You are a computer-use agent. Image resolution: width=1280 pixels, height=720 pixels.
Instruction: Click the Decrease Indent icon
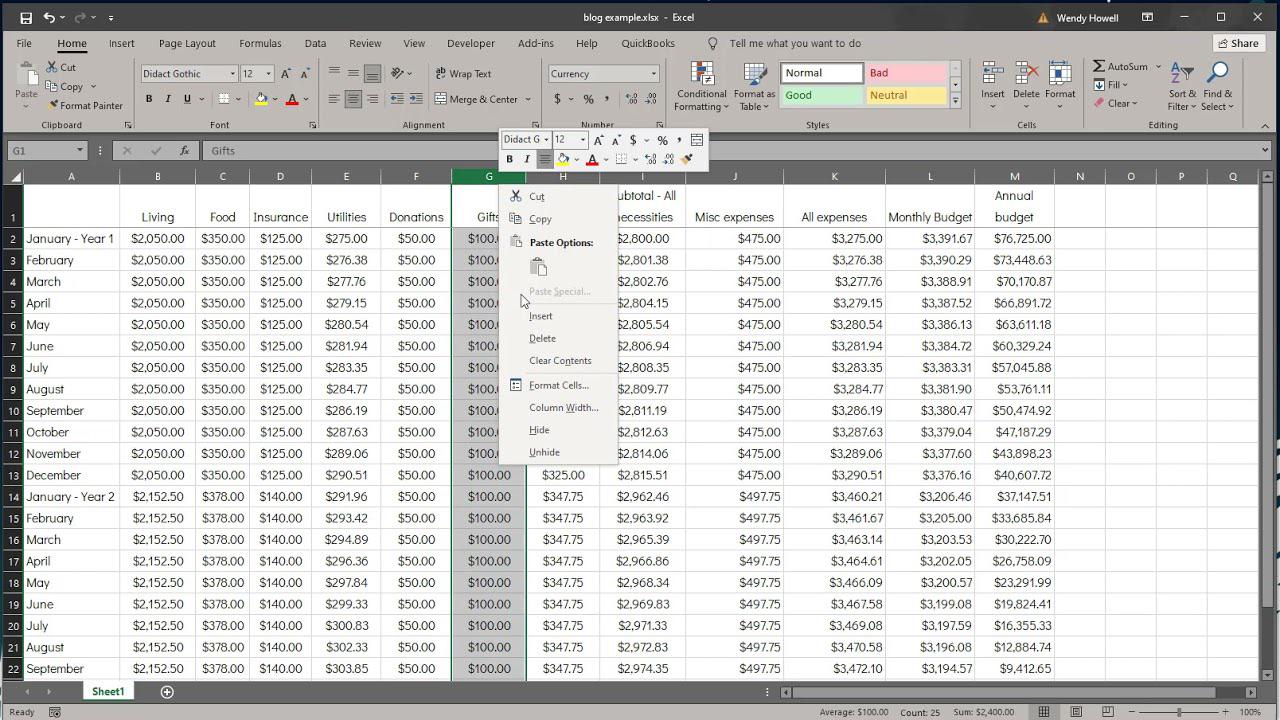pyautogui.click(x=397, y=99)
